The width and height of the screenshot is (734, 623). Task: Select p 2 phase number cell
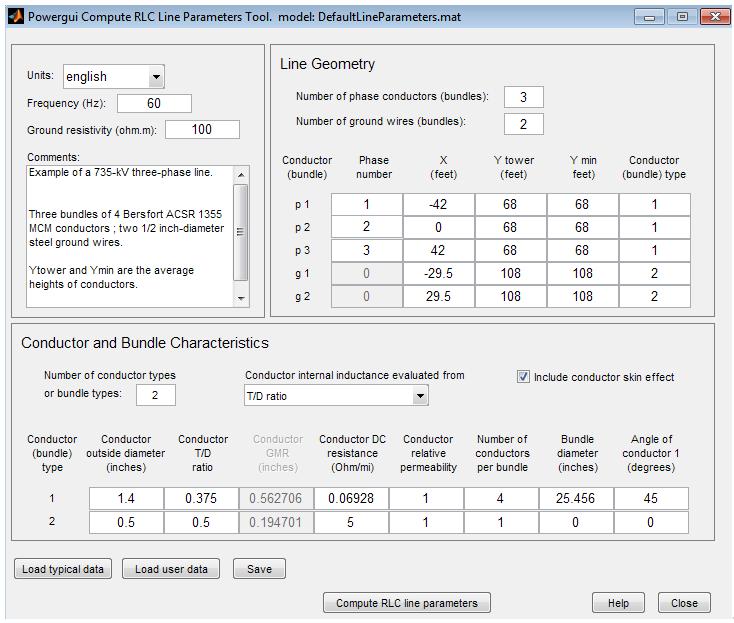tap(367, 227)
